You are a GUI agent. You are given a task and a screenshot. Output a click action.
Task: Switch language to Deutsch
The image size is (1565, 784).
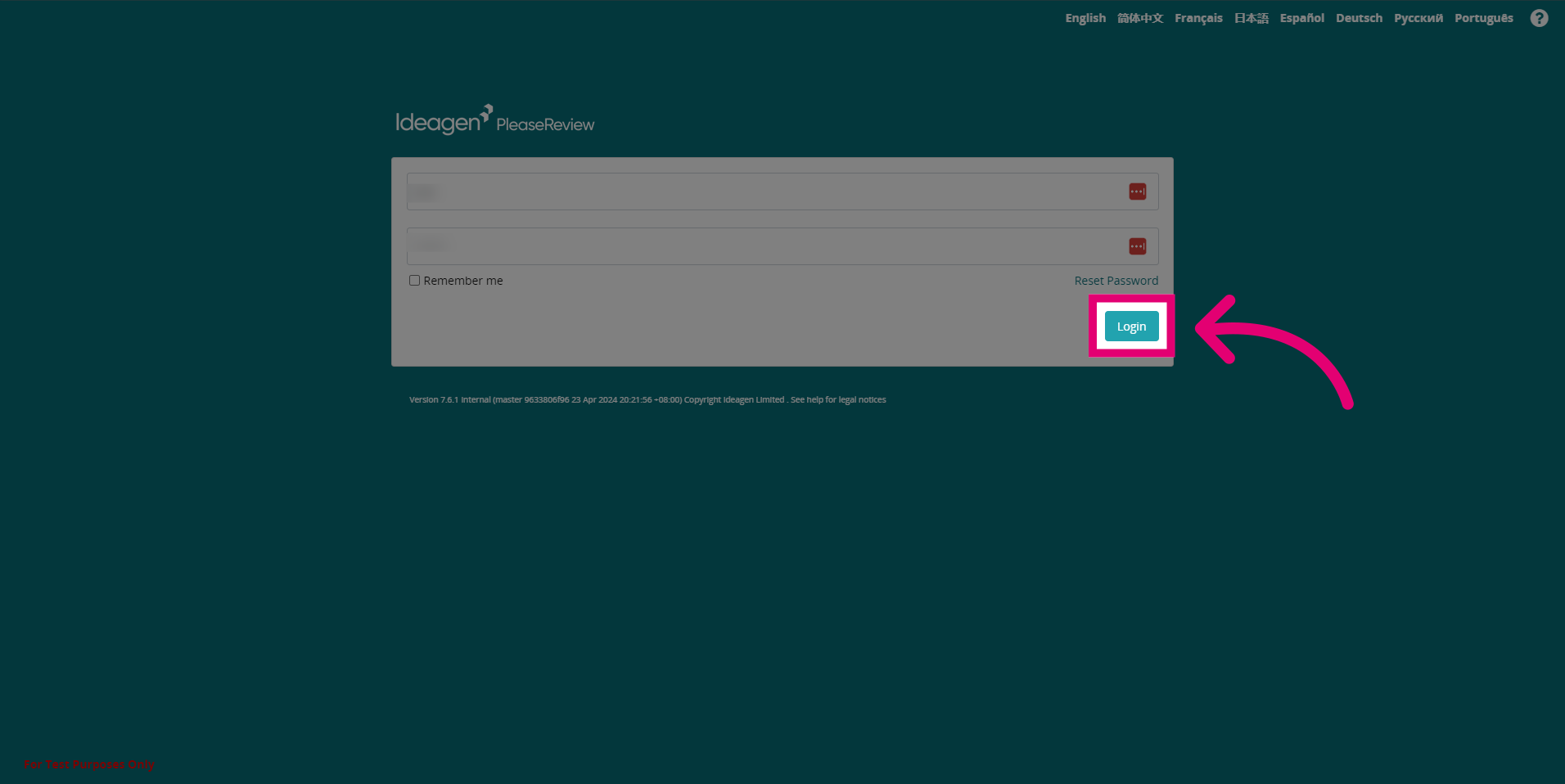[x=1359, y=18]
